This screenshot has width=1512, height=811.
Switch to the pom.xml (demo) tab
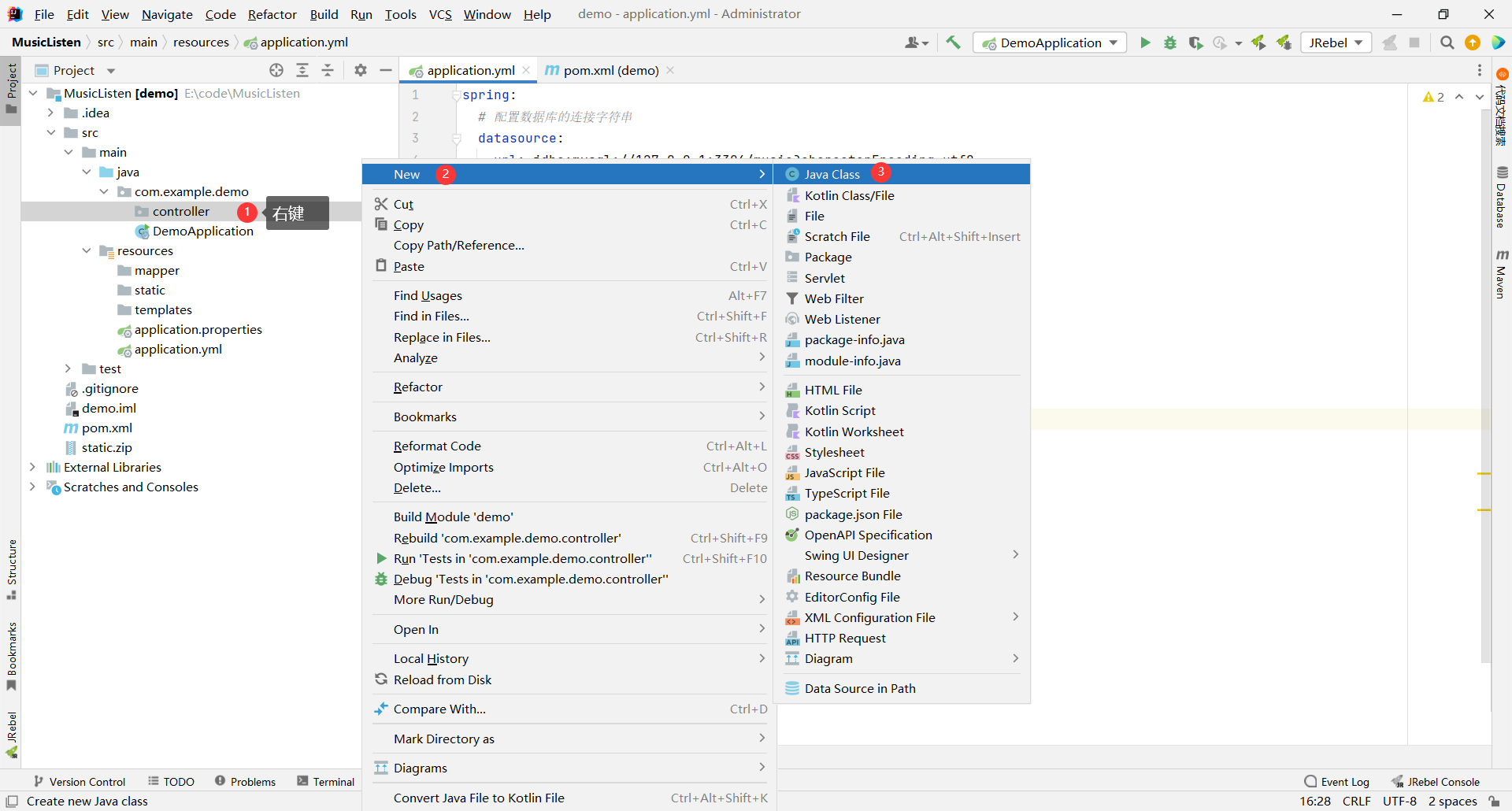point(610,70)
